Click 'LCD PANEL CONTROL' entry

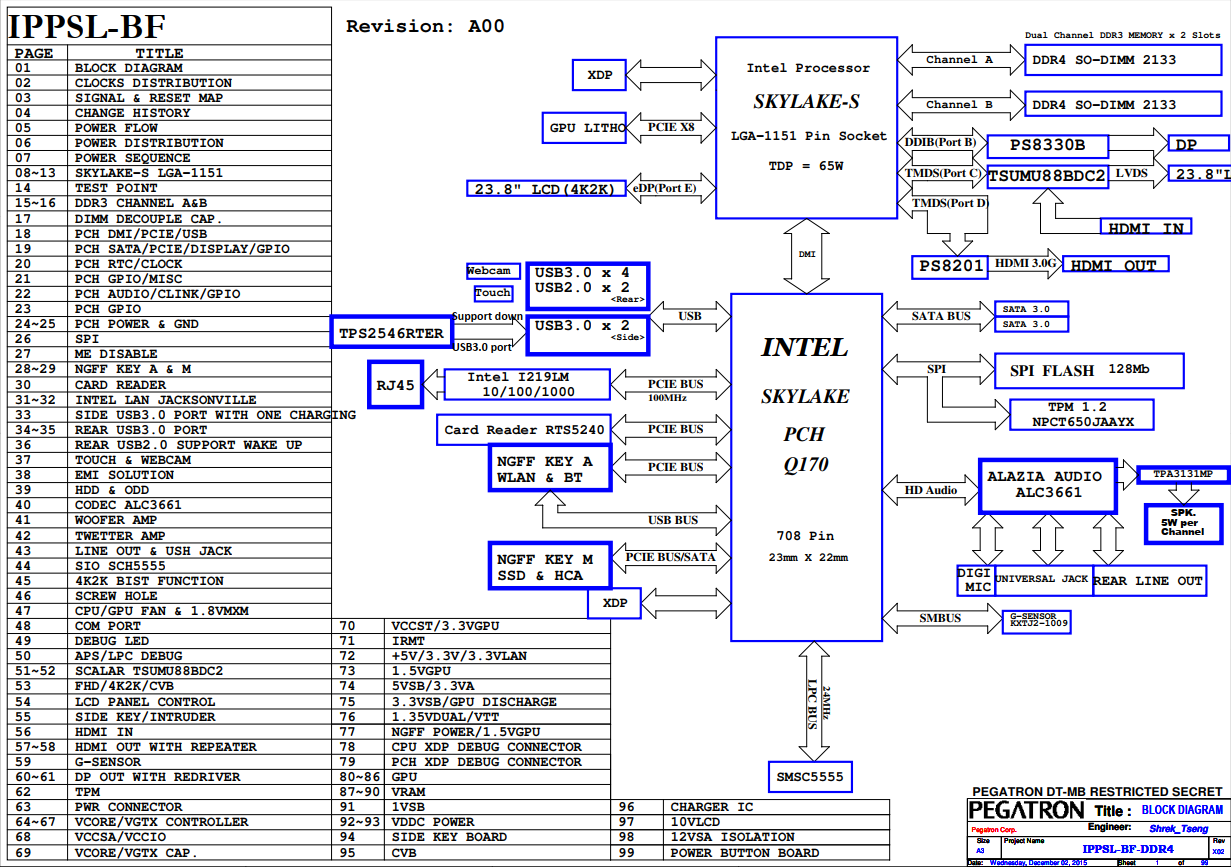click(170, 702)
